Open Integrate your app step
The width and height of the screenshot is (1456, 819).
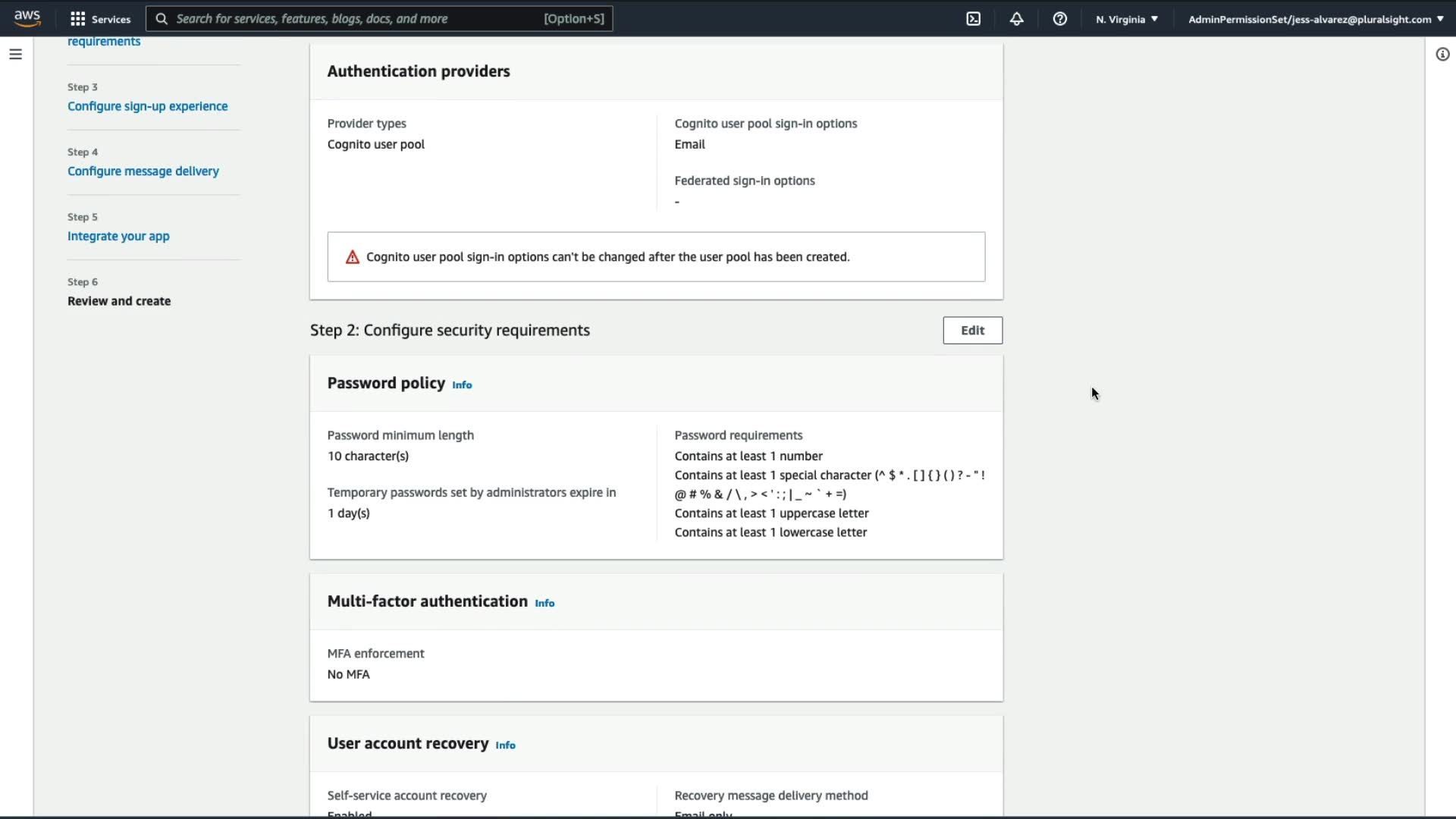pyautogui.click(x=118, y=236)
